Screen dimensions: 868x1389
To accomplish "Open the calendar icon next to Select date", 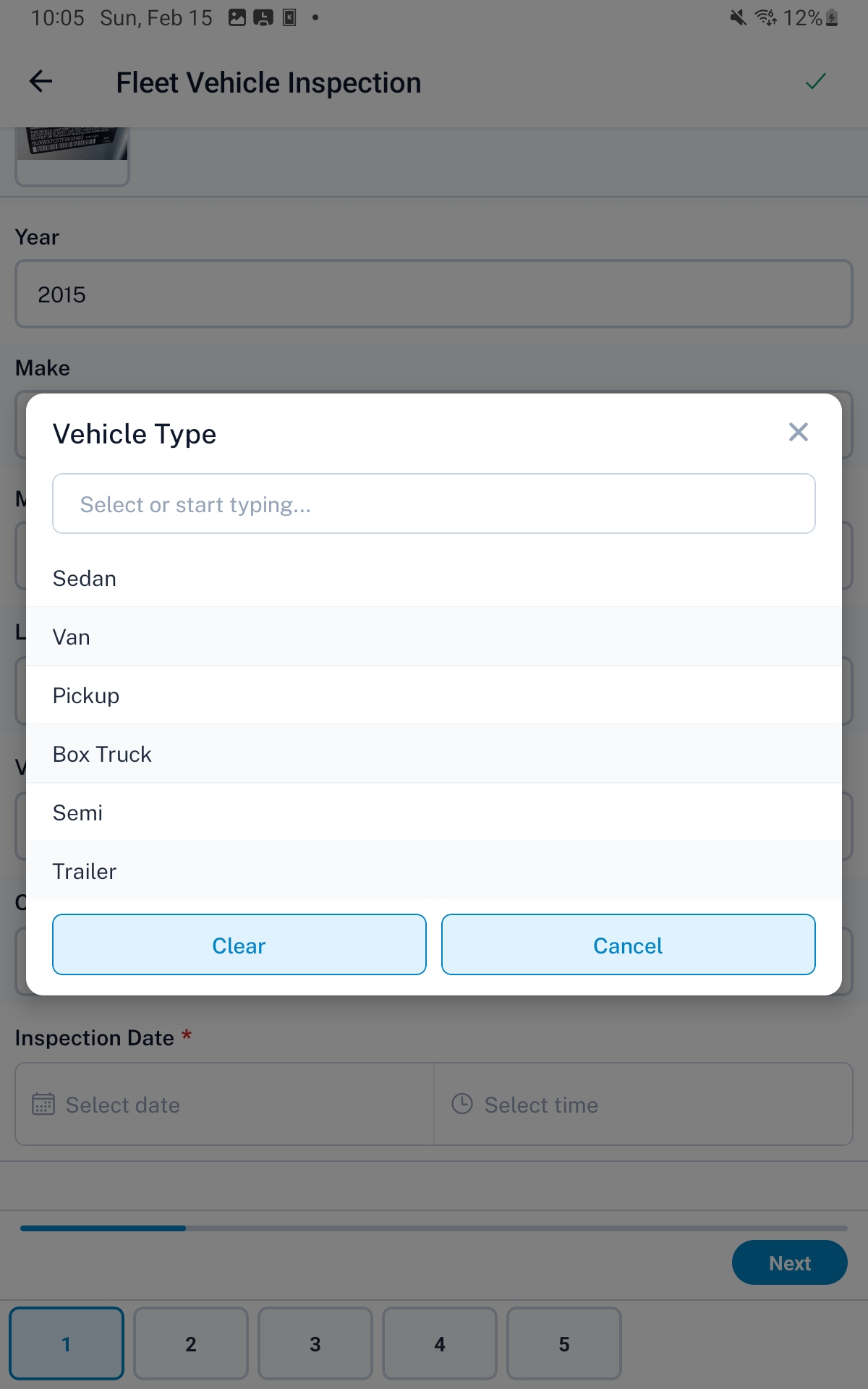I will pos(45,1104).
